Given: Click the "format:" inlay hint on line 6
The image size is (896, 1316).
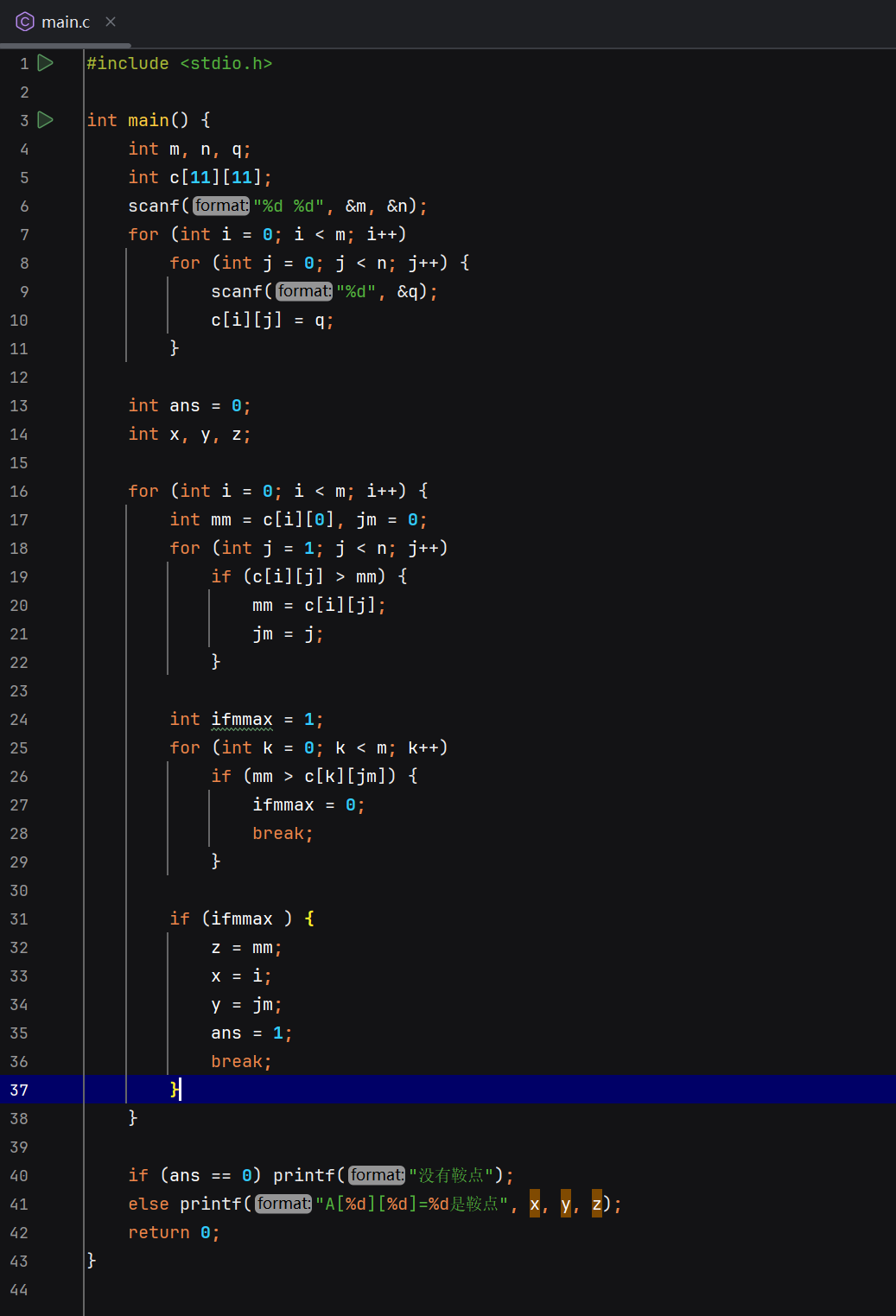Looking at the screenshot, I should tap(221, 206).
